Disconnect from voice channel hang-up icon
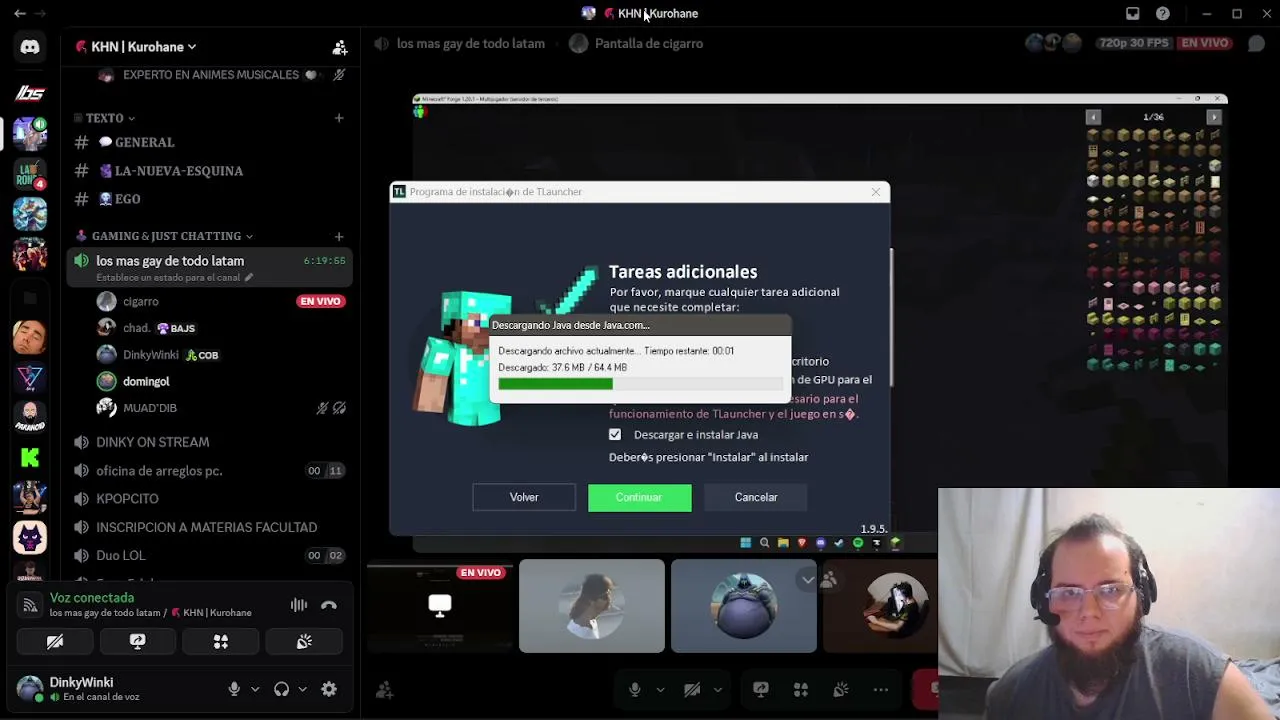1280x720 pixels. coord(329,605)
